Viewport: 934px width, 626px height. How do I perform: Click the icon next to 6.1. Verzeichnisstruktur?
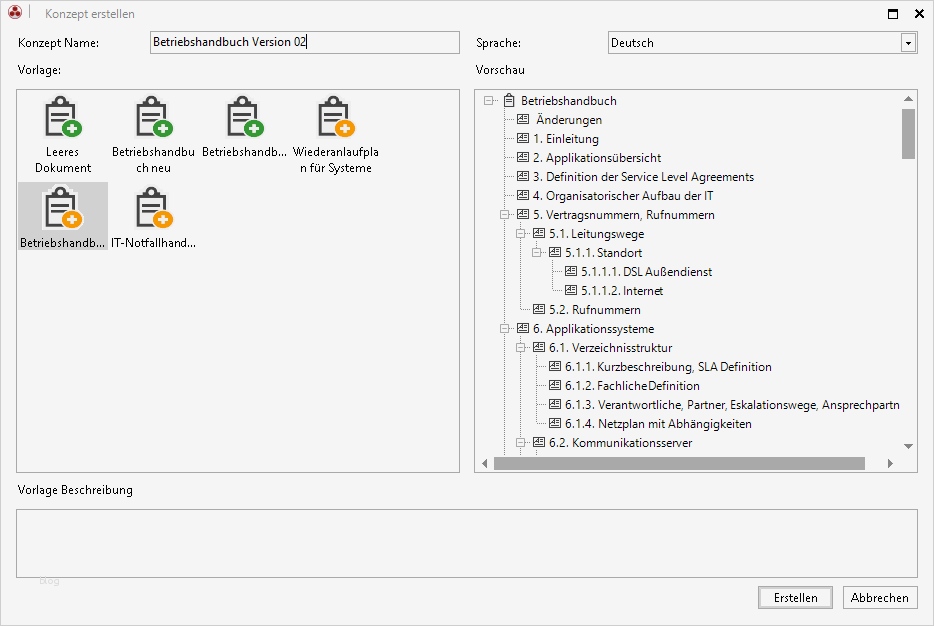539,348
